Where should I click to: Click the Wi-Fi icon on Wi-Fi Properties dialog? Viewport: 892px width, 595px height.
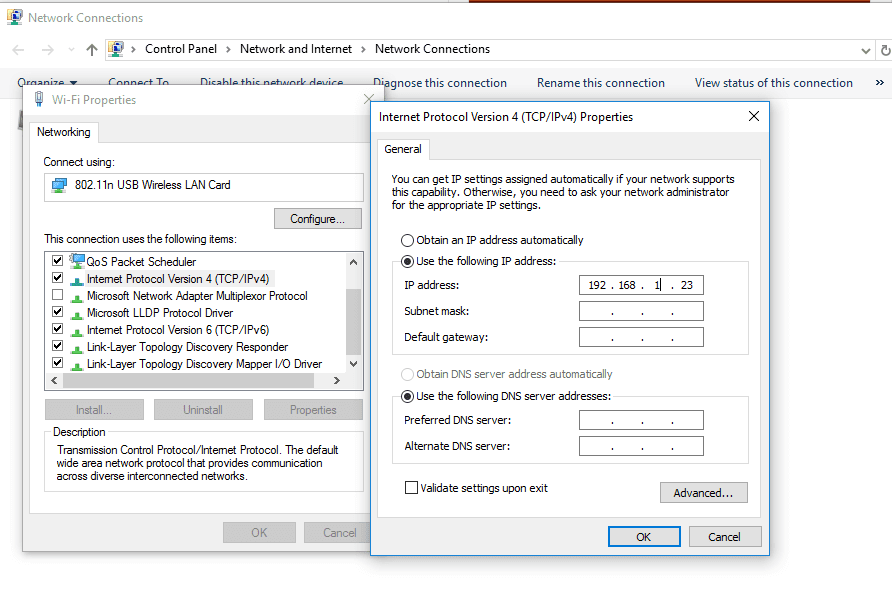(37, 99)
